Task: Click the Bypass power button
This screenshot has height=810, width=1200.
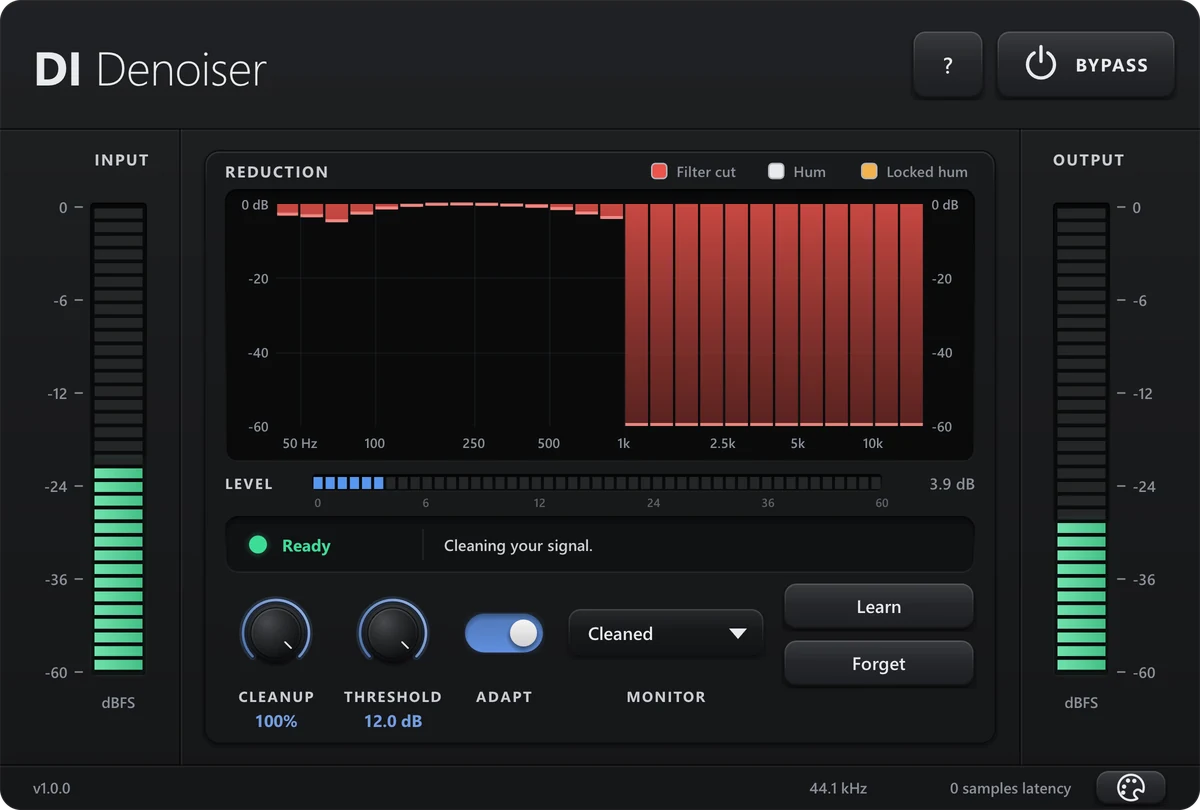Action: pyautogui.click(x=1086, y=65)
